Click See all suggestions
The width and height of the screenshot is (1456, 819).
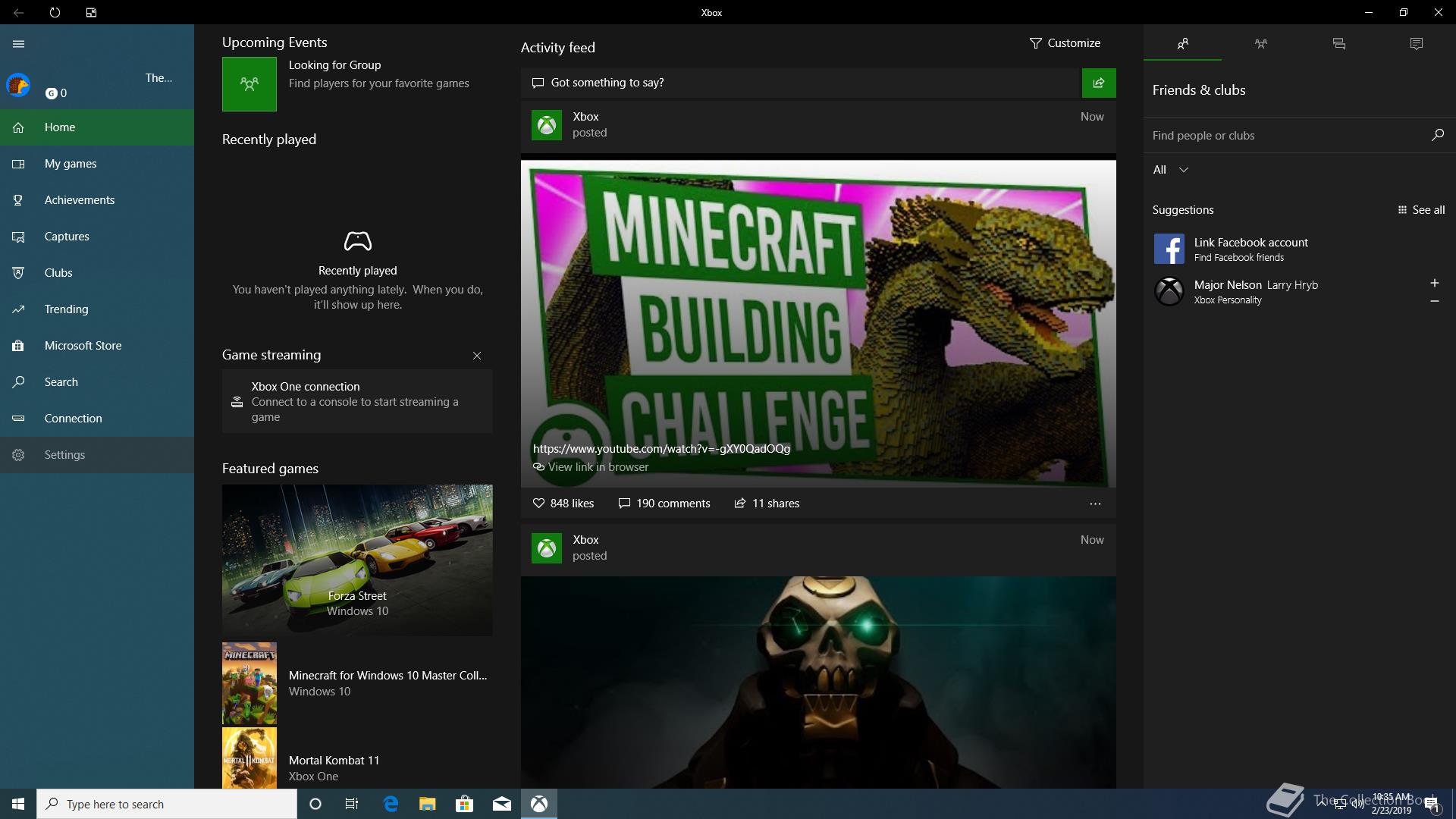point(1421,210)
